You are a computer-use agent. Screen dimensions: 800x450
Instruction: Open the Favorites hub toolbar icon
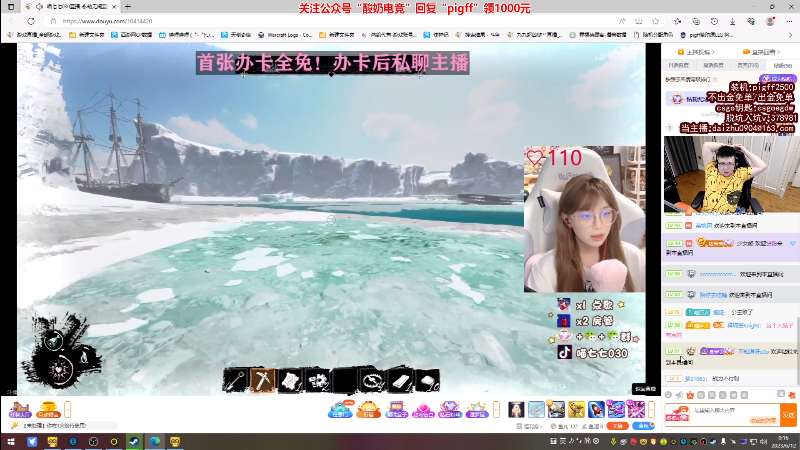[678, 21]
